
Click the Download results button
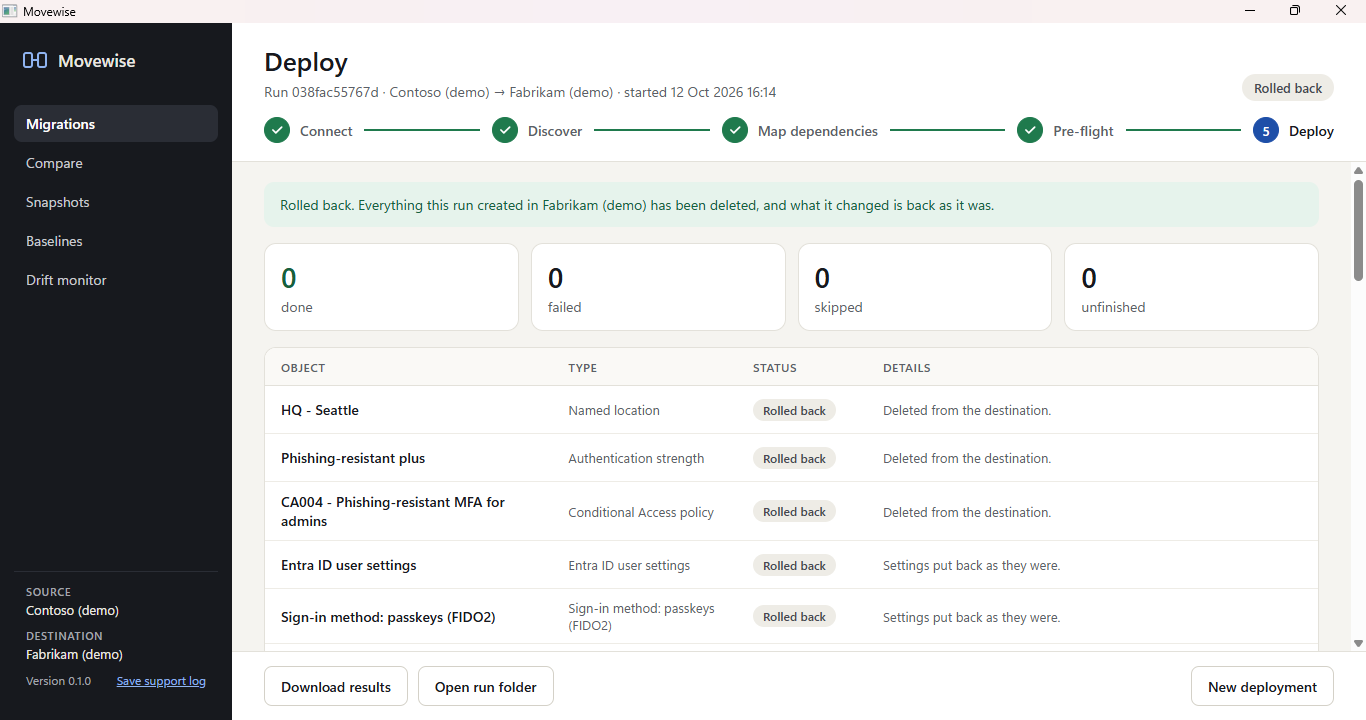click(x=336, y=687)
